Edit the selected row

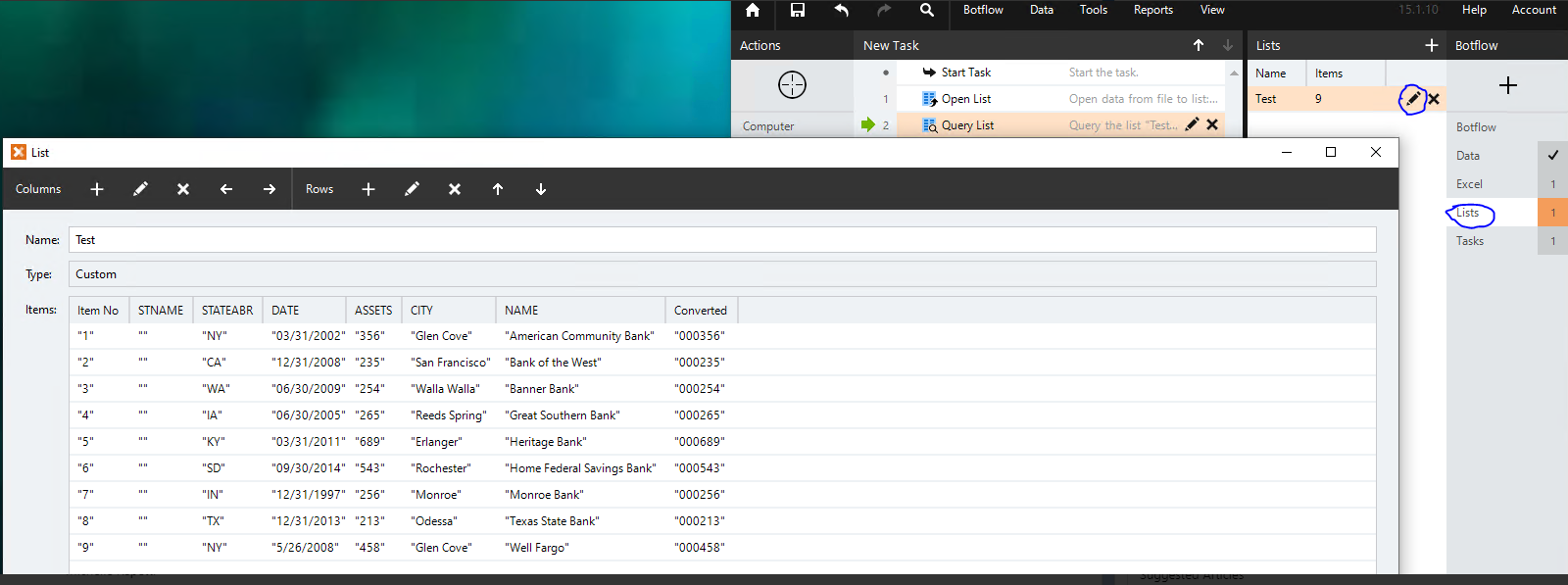pyautogui.click(x=412, y=189)
